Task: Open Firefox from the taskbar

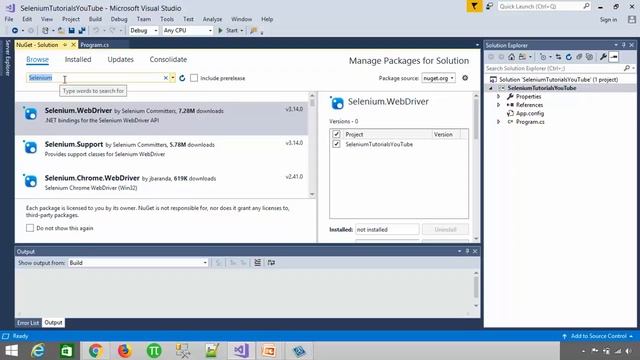Action: 124,351
